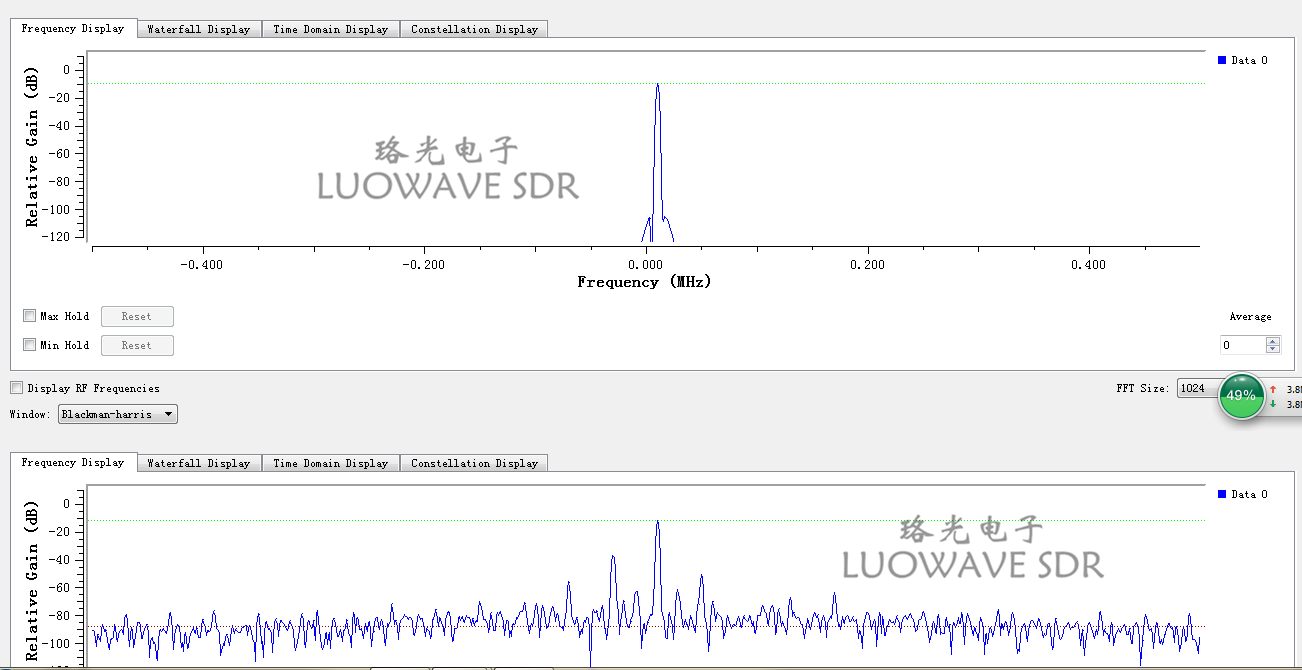Click the Average label text

(1250, 316)
